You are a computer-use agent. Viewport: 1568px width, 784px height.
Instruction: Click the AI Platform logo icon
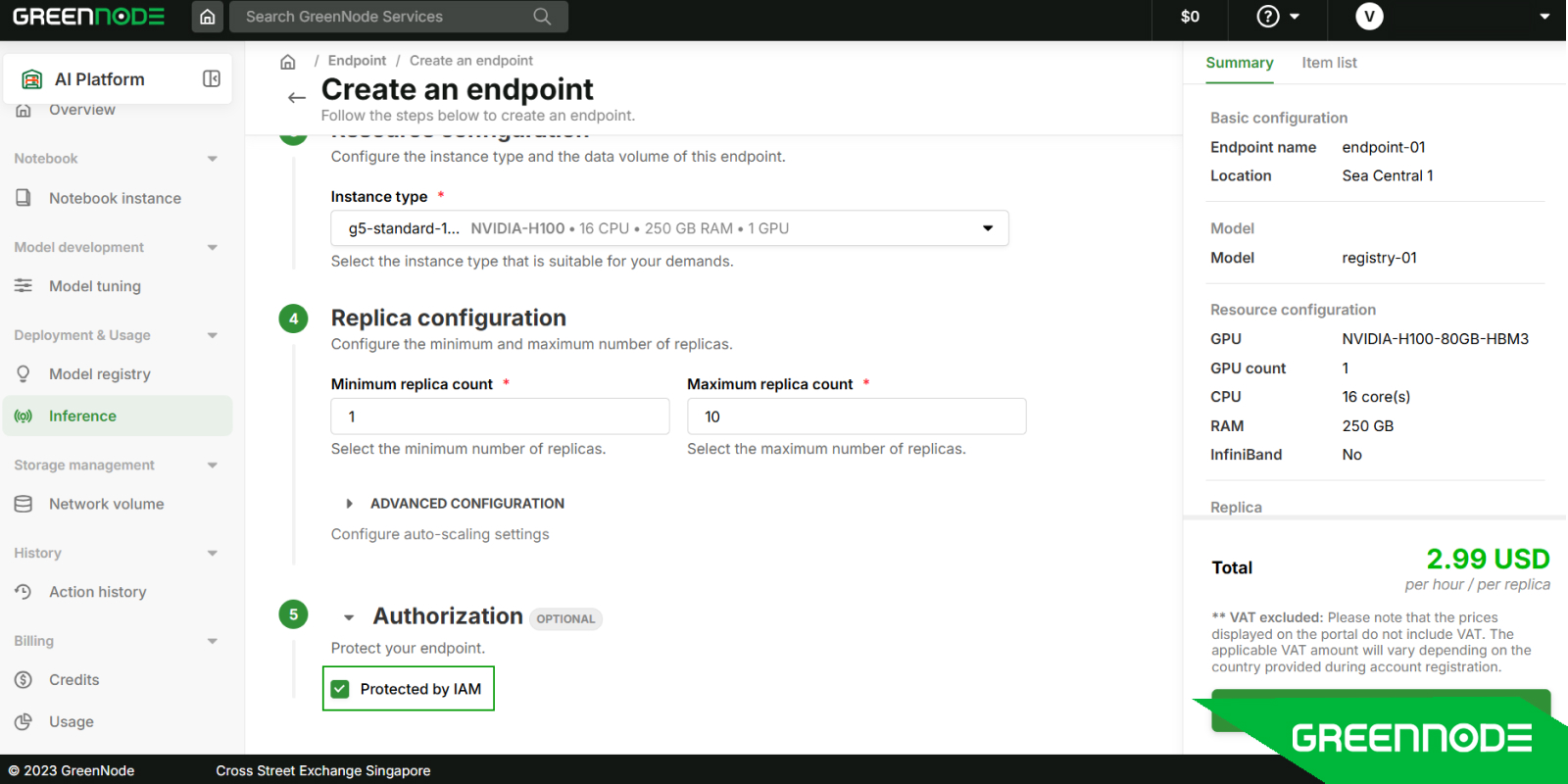click(x=32, y=79)
